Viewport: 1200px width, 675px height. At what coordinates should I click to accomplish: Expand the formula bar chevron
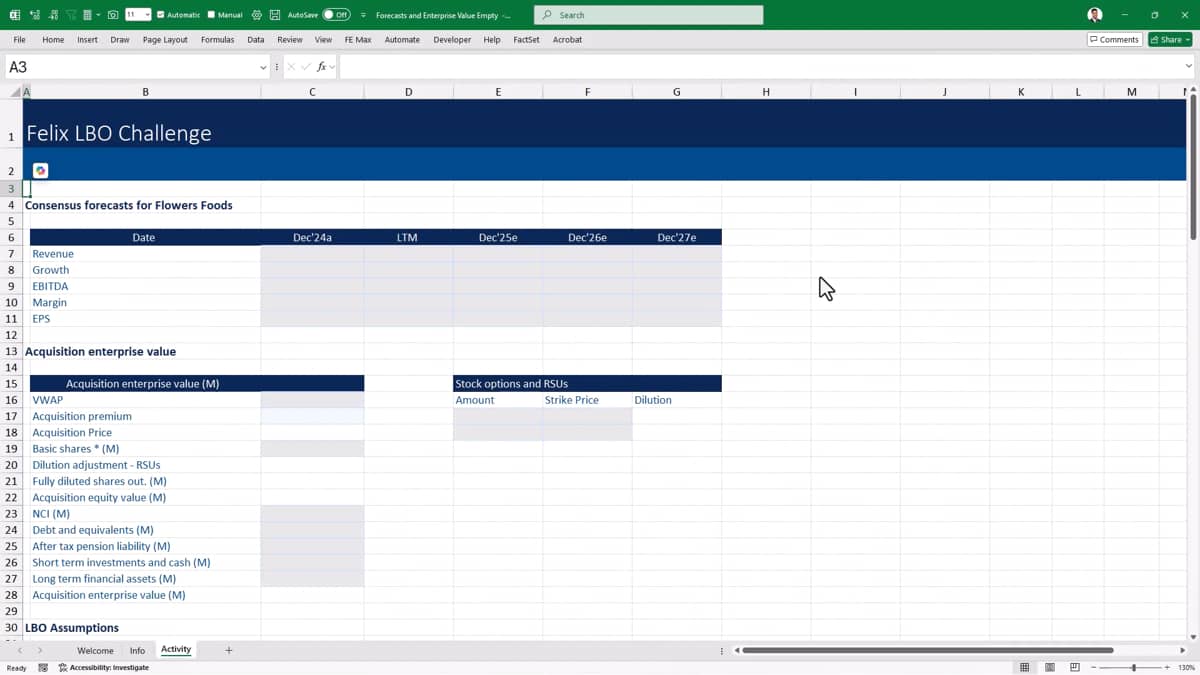coord(1188,67)
